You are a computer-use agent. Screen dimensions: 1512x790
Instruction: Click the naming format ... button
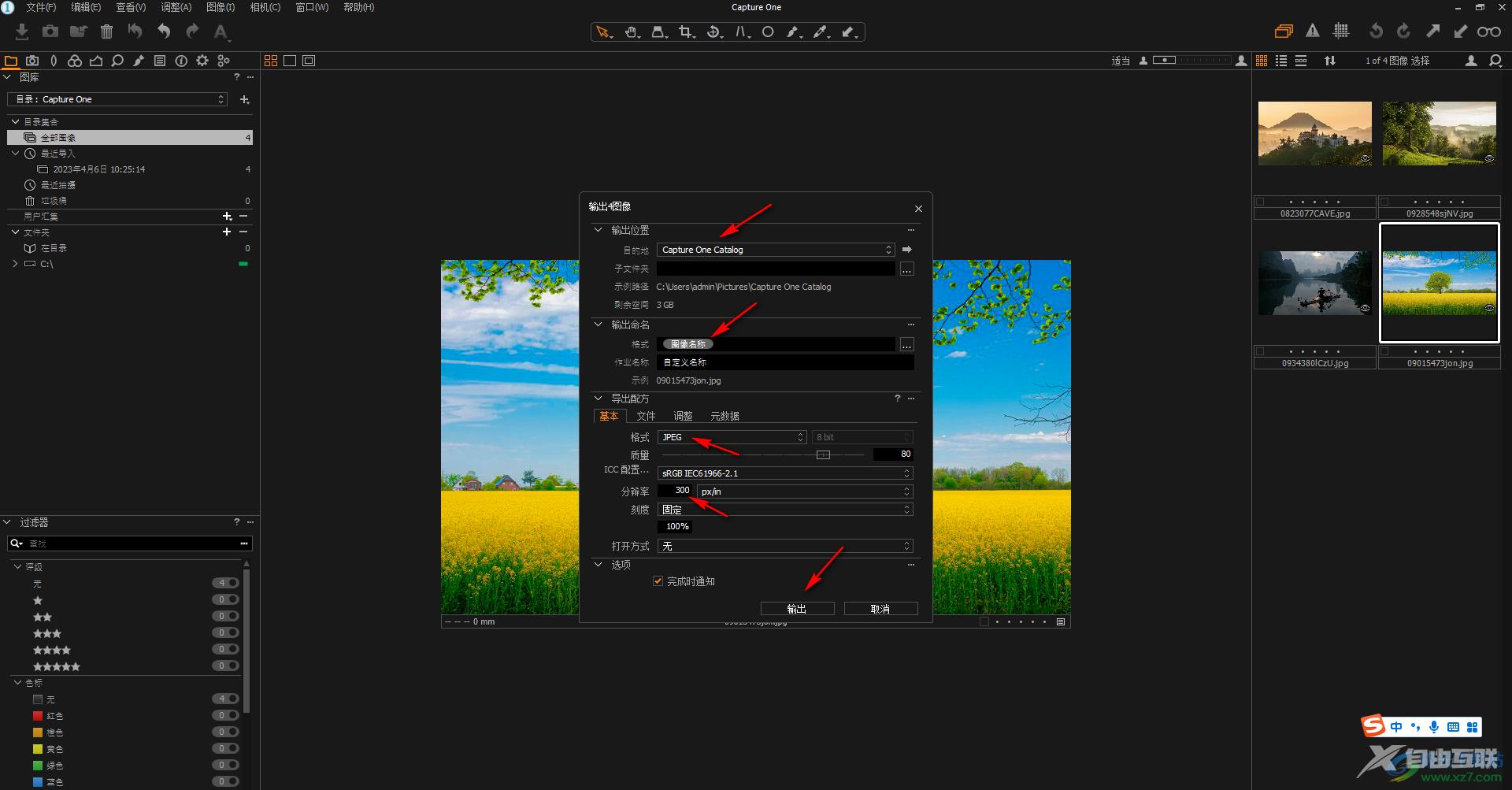[907, 344]
